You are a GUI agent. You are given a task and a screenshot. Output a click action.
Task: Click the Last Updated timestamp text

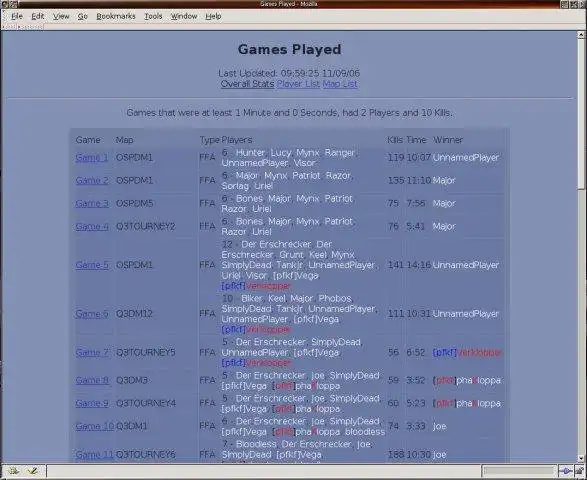pyautogui.click(x=289, y=73)
